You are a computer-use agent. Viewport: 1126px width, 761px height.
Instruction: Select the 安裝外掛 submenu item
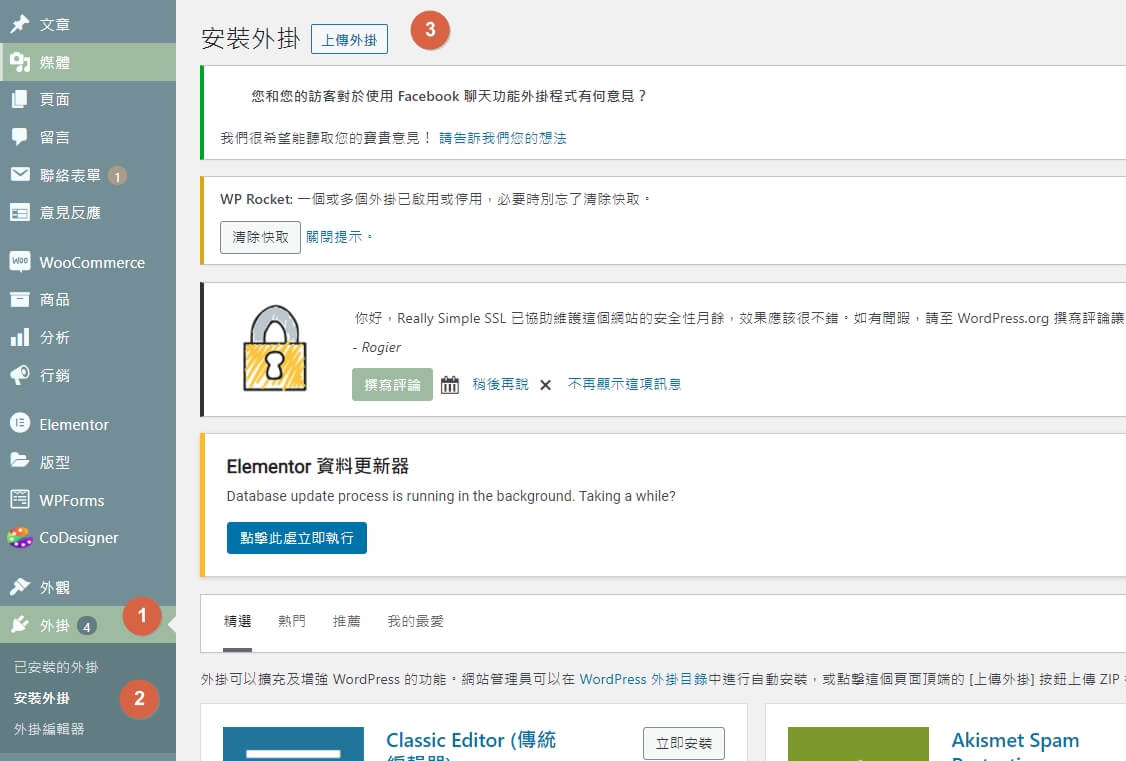(x=42, y=698)
